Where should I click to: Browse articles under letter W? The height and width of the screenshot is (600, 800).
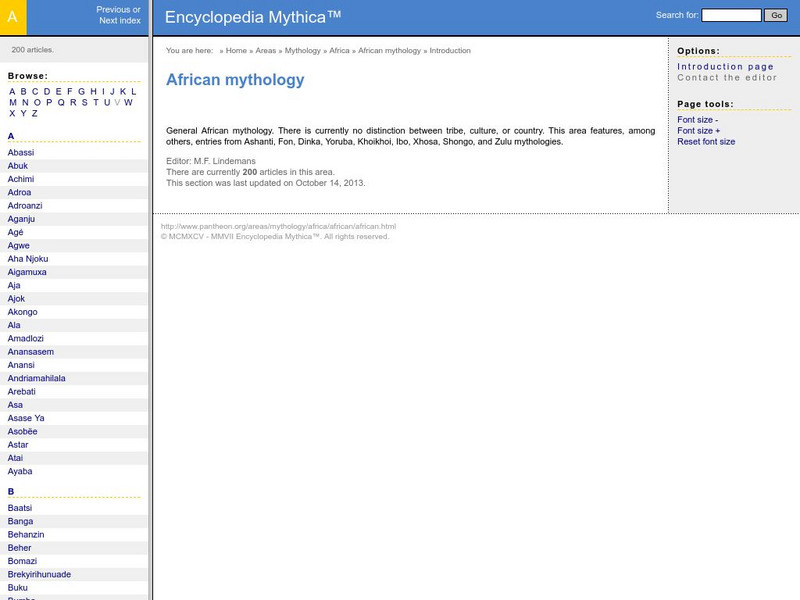pos(128,103)
